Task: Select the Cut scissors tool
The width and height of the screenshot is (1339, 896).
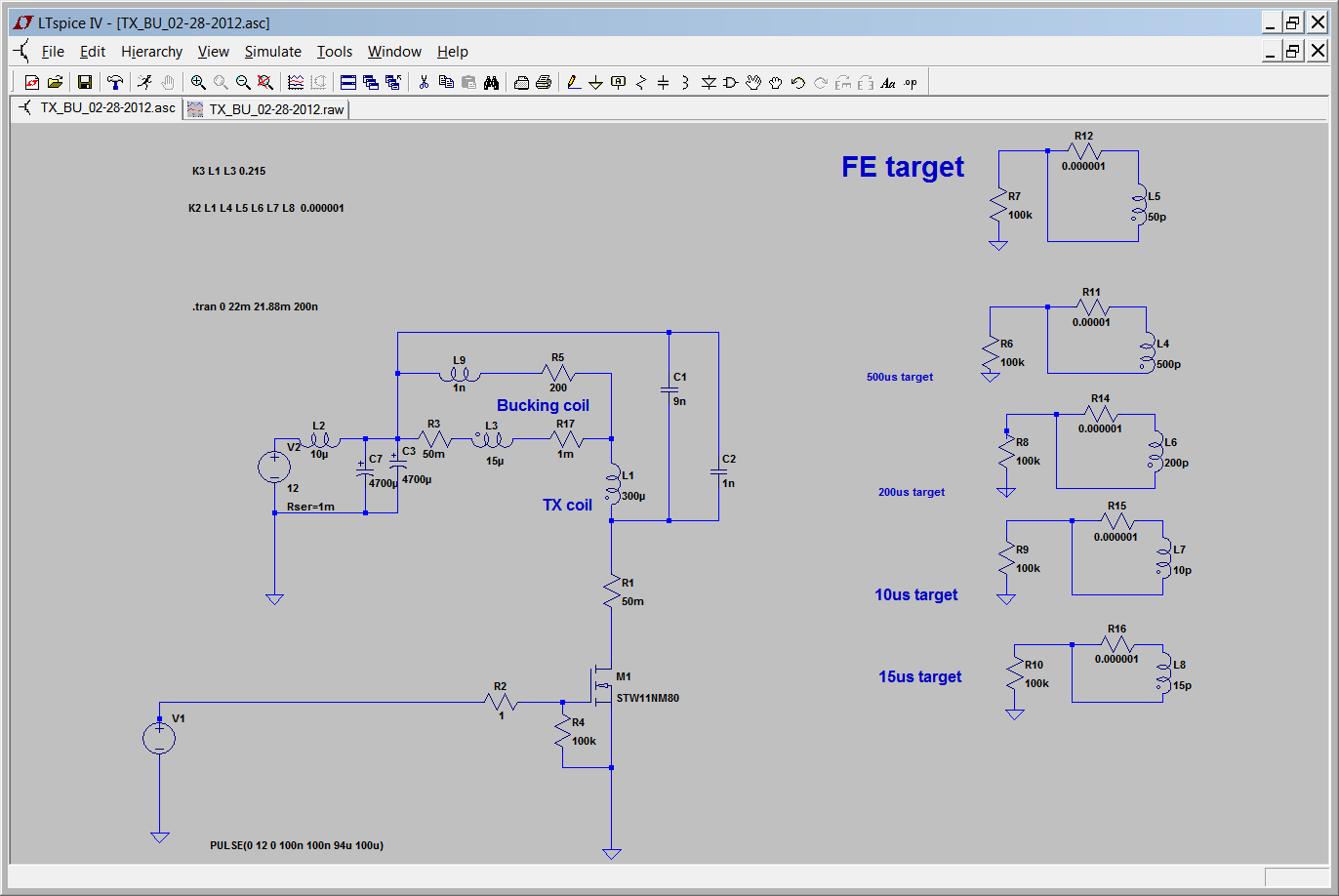Action: click(424, 83)
